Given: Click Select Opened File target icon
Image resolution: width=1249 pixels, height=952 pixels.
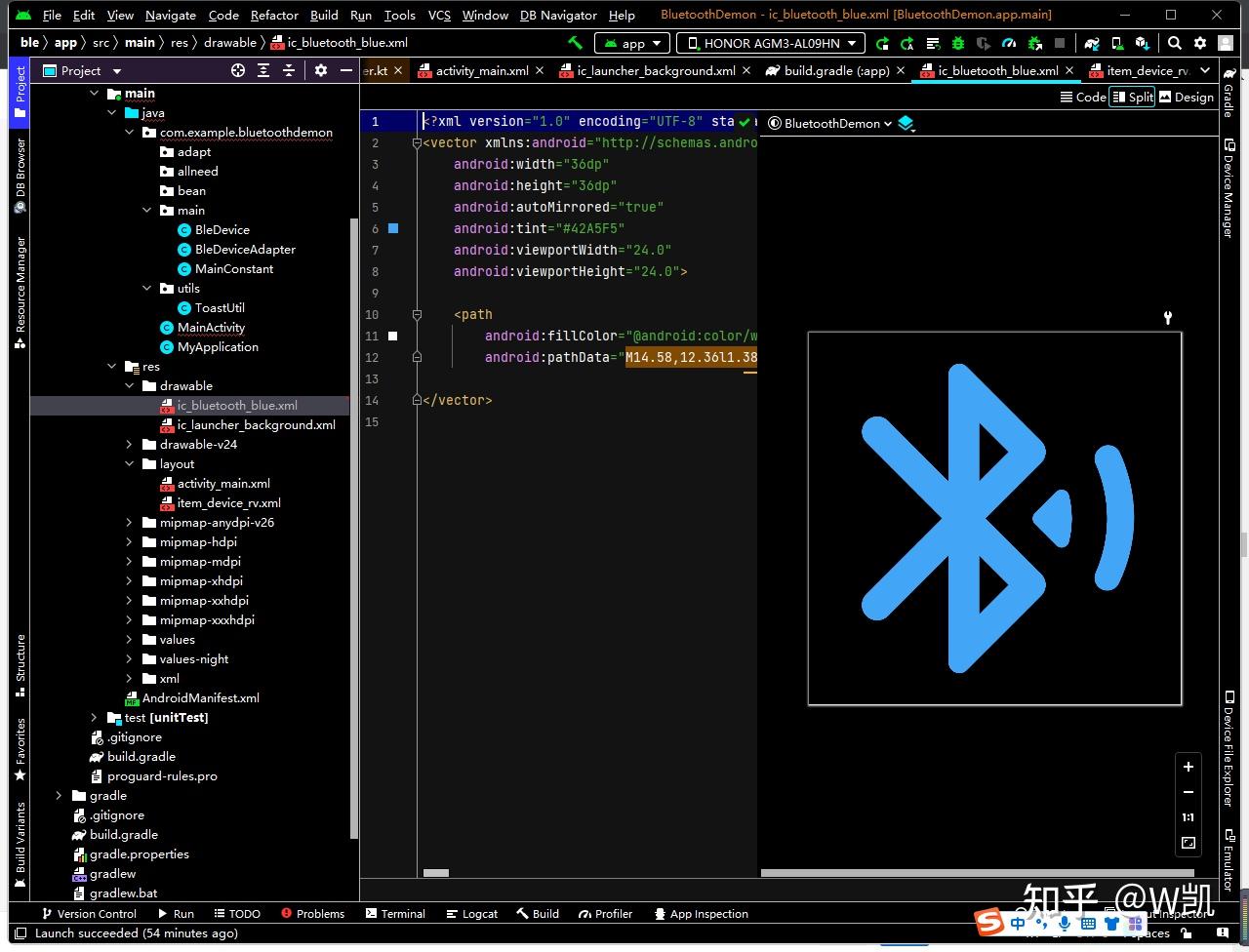Looking at the screenshot, I should 238,70.
